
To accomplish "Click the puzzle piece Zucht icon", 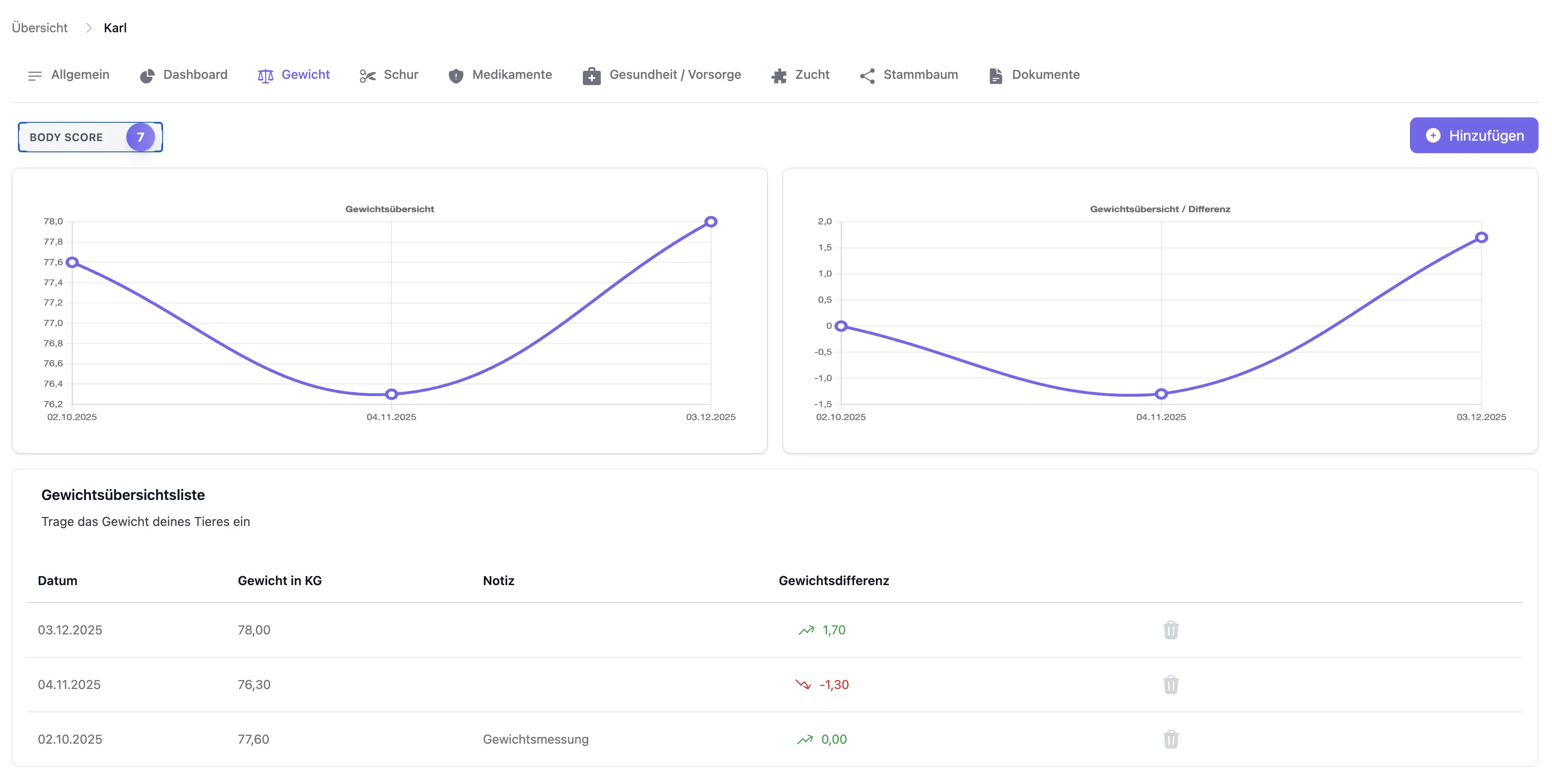I will pyautogui.click(x=779, y=75).
